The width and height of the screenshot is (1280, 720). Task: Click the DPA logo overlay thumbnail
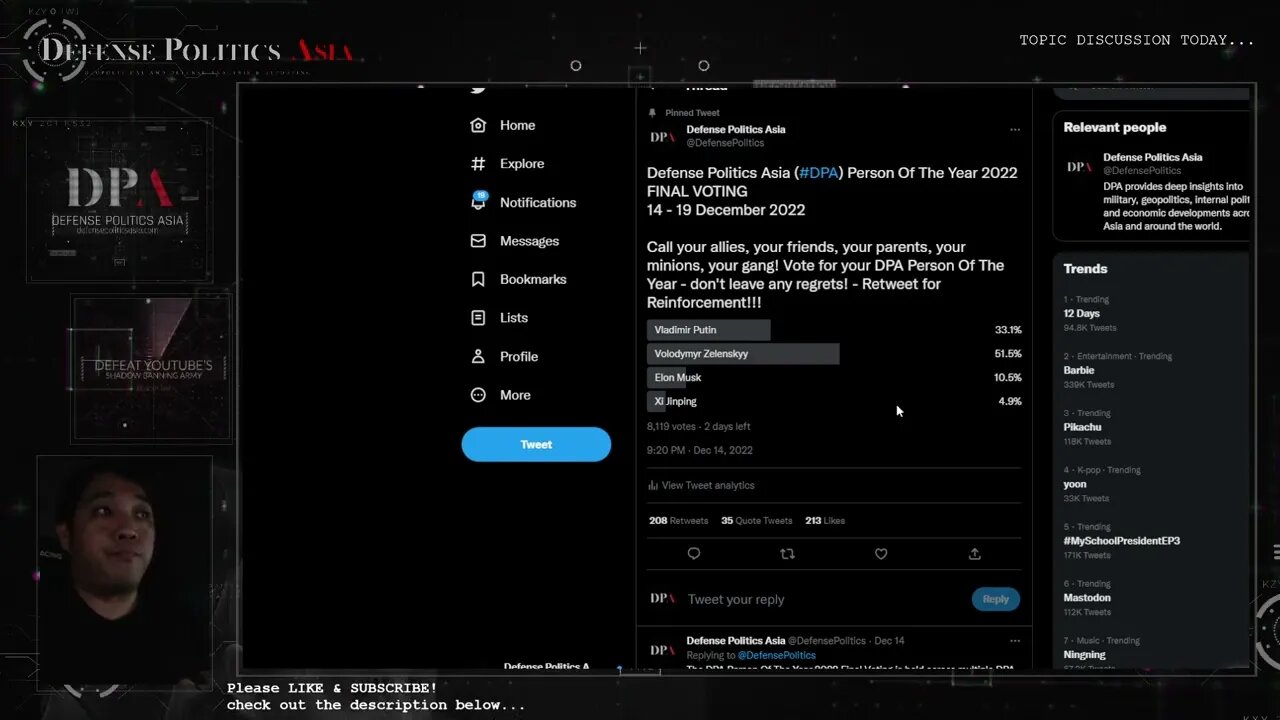tap(120, 200)
